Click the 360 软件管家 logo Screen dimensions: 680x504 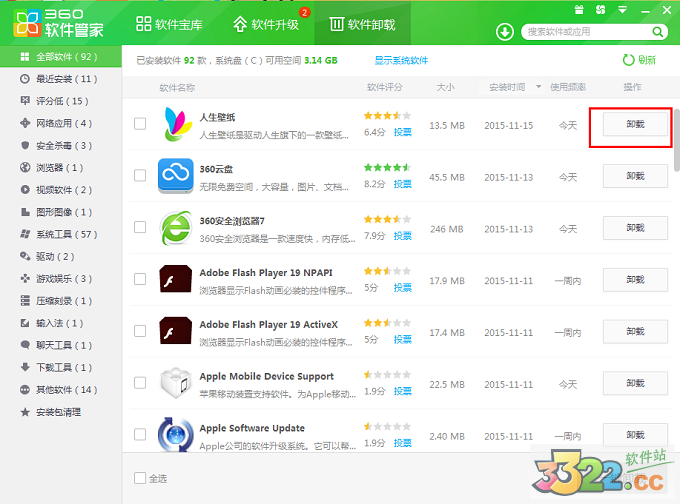click(59, 23)
